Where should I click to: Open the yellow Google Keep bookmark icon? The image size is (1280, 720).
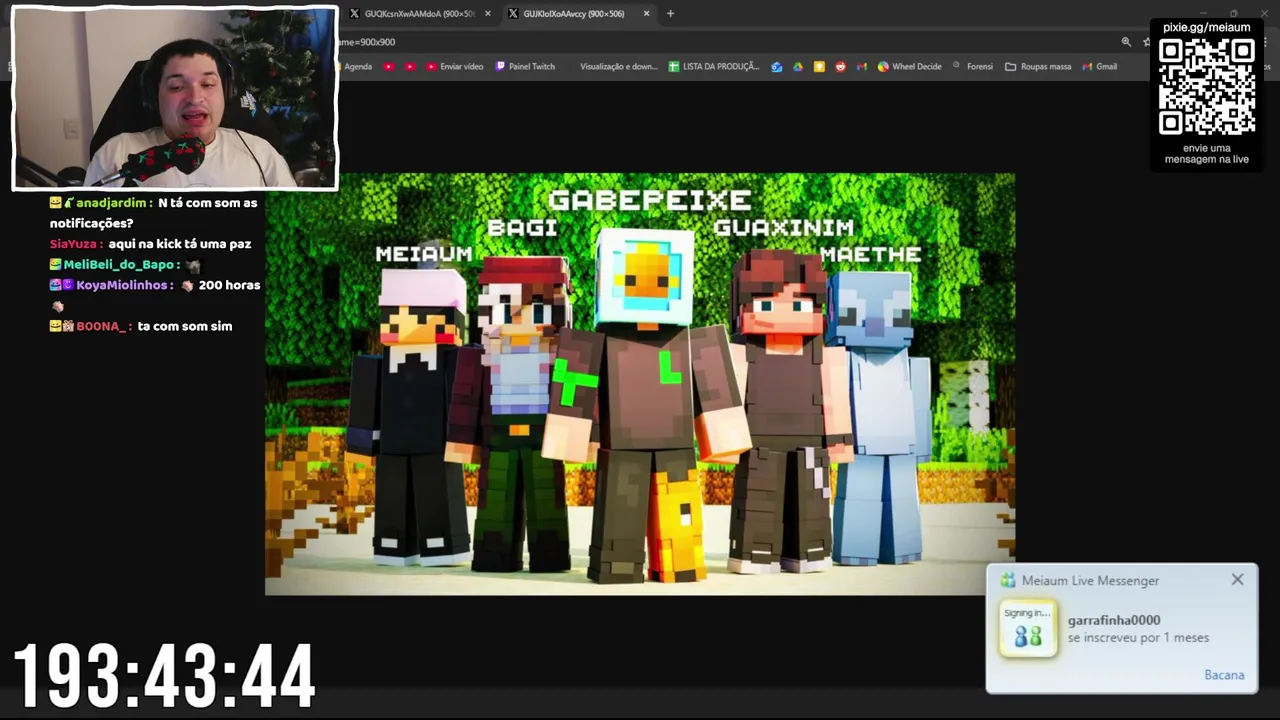tap(819, 67)
